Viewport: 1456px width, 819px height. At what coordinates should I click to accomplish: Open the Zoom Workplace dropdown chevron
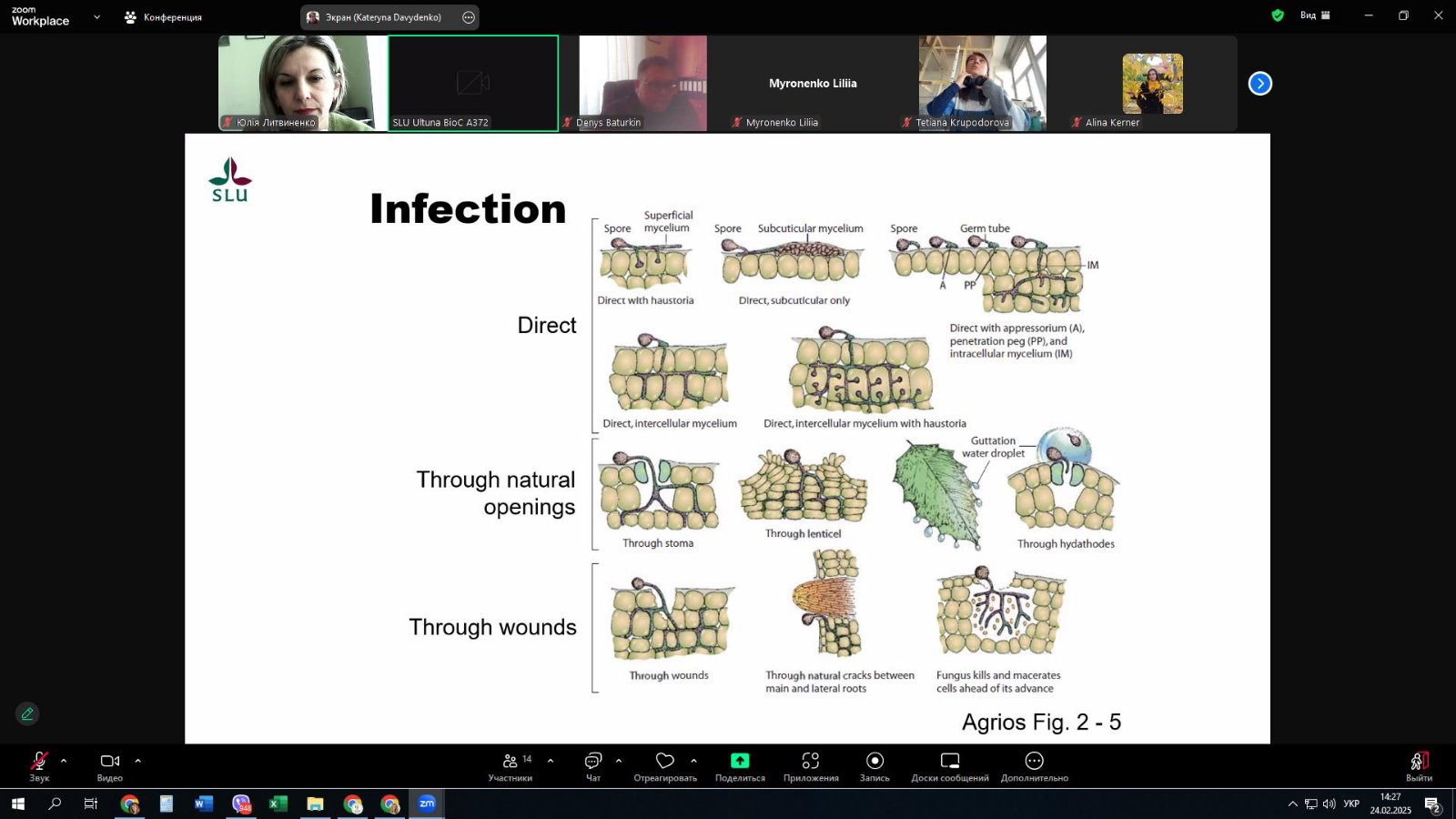tap(96, 17)
